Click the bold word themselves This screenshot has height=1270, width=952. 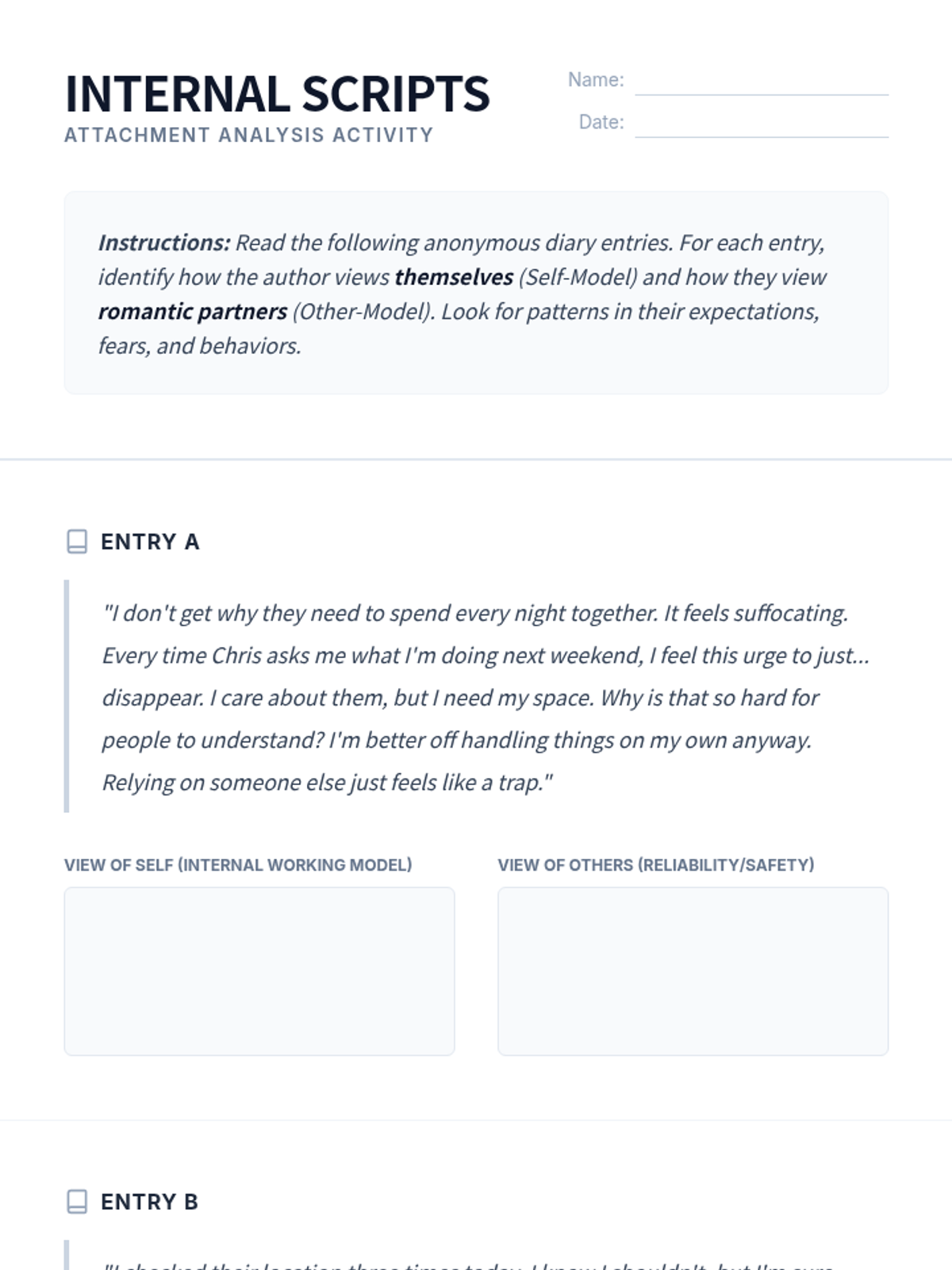(x=454, y=277)
